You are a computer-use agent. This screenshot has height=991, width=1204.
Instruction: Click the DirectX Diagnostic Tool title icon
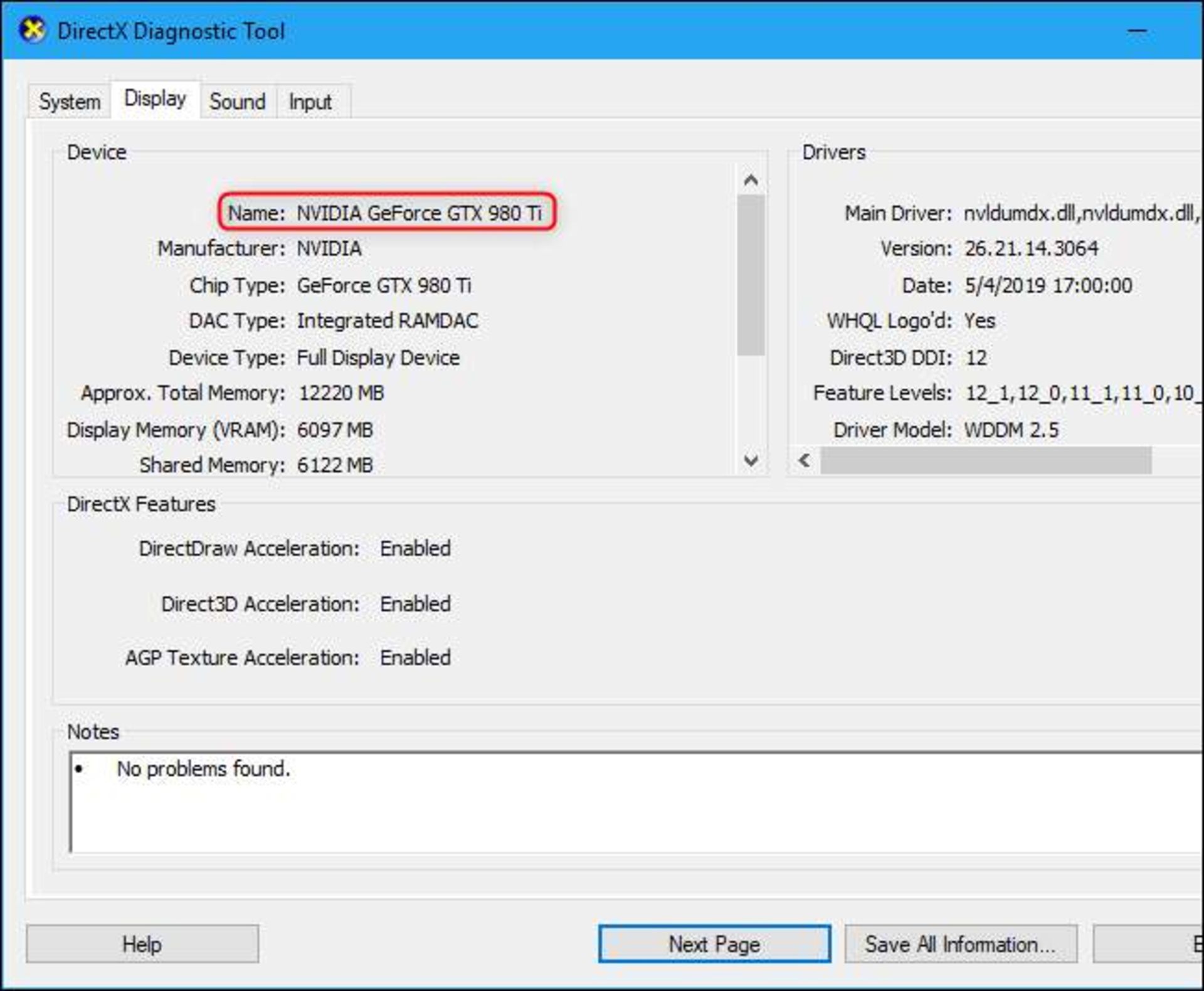32,29
